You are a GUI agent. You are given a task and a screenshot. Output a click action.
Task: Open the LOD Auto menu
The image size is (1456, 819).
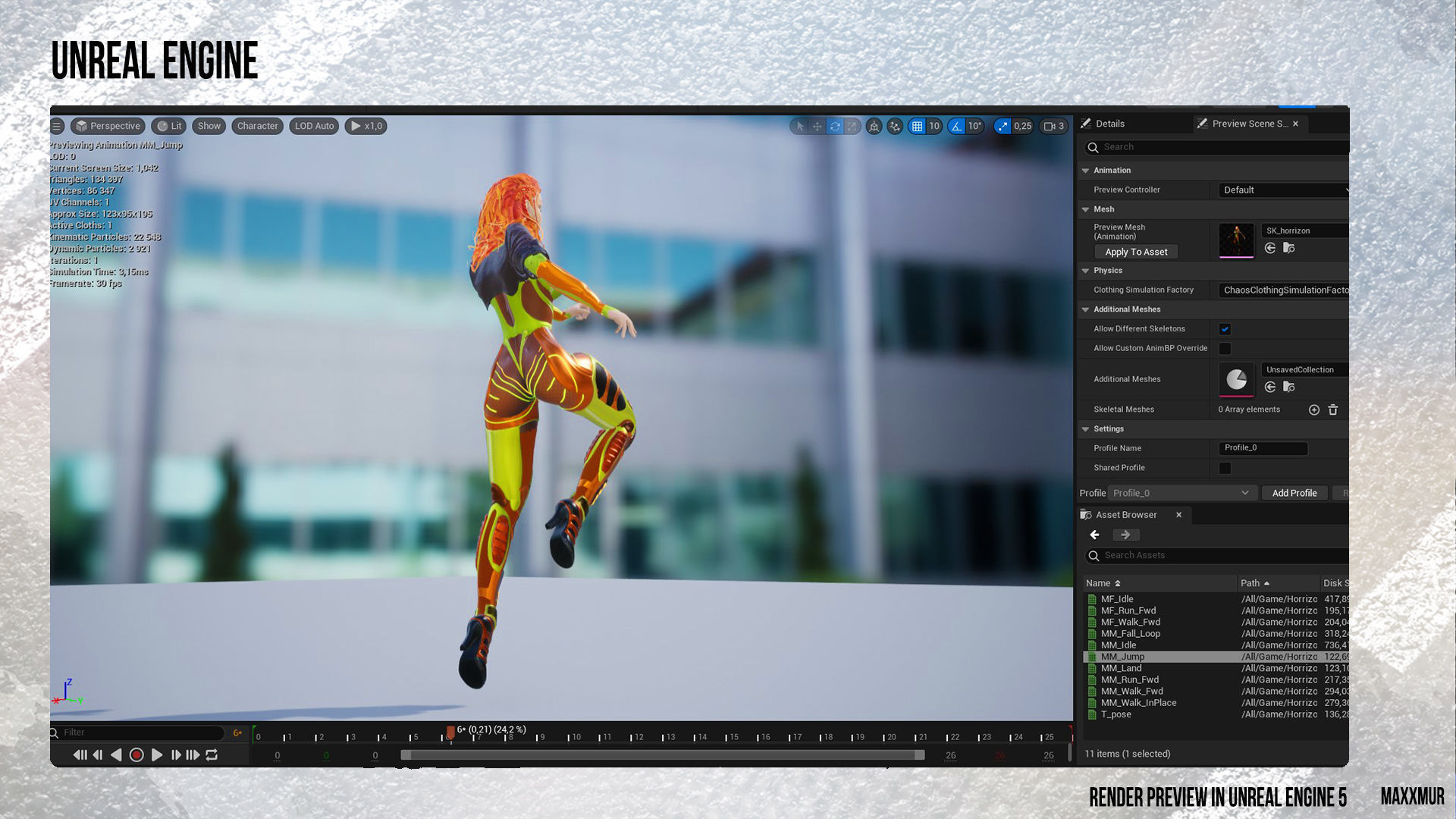(314, 126)
